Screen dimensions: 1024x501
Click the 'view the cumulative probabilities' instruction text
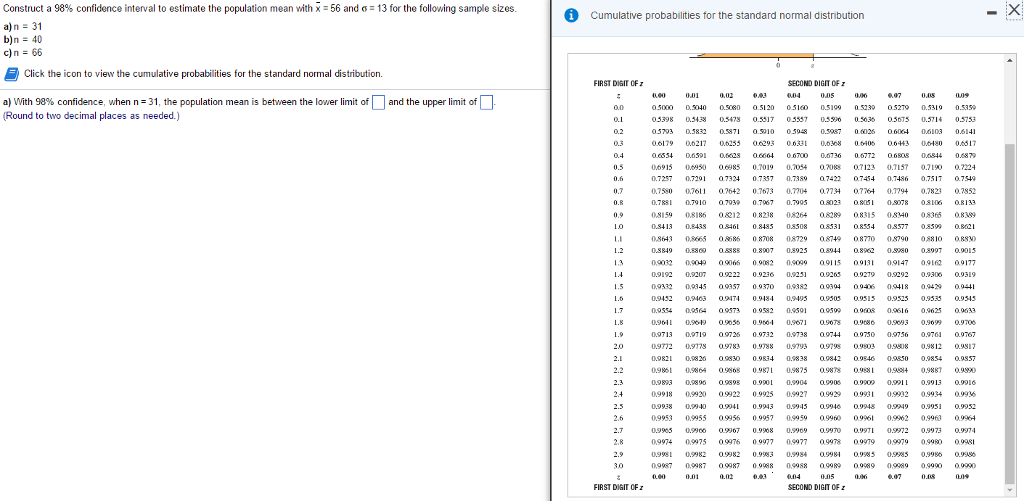click(203, 73)
